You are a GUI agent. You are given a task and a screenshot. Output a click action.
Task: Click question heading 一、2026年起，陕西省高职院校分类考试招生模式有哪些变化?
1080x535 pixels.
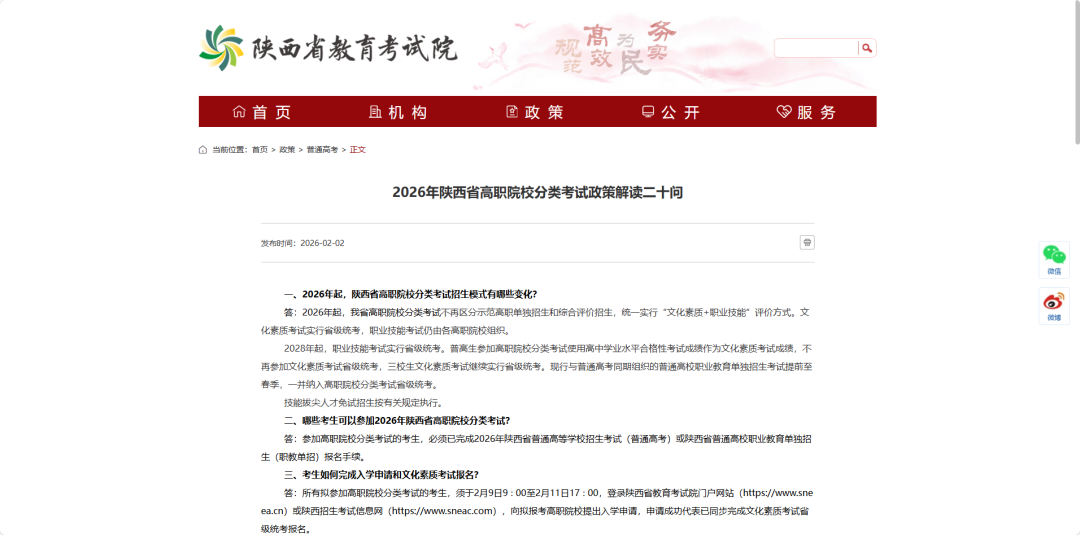click(x=411, y=294)
